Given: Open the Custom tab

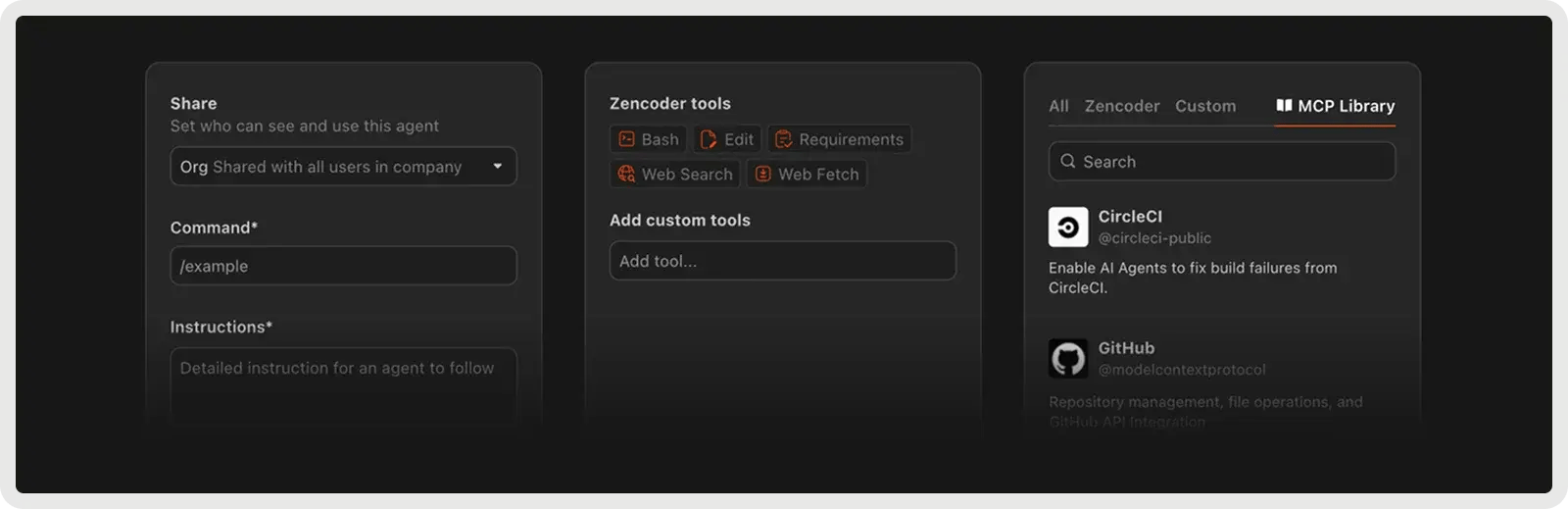Looking at the screenshot, I should (1205, 106).
